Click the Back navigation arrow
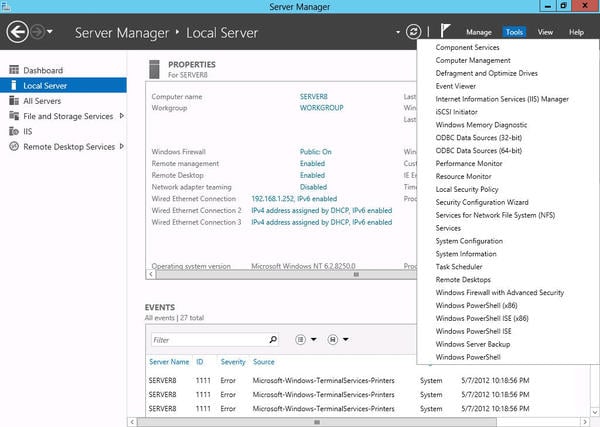This screenshot has width=600, height=427. coord(17,32)
